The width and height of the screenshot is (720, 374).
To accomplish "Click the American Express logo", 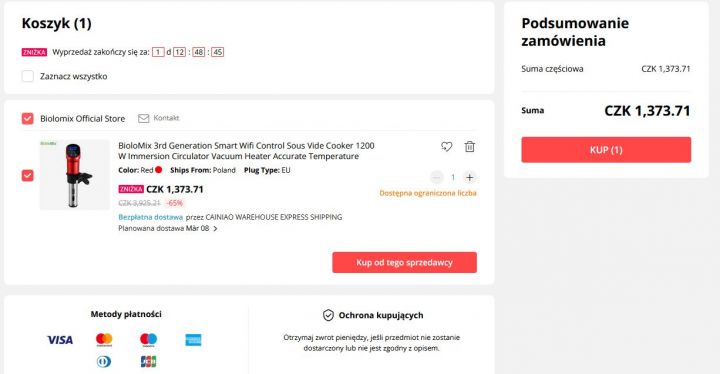I will click(x=193, y=340).
